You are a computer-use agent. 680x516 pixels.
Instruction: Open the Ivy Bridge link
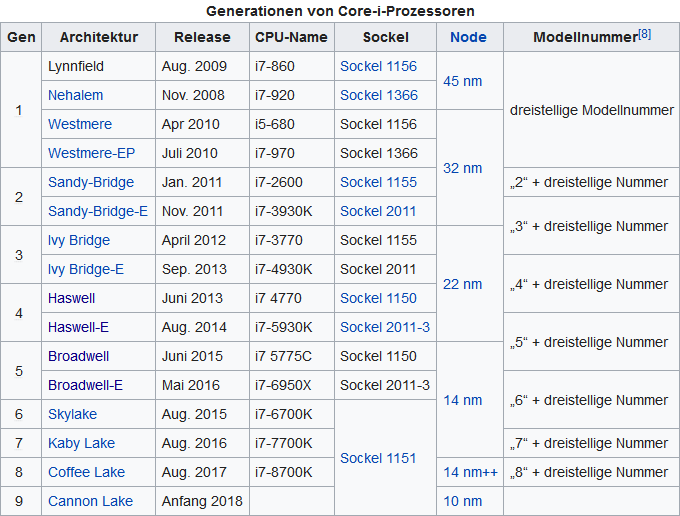[x=79, y=240]
